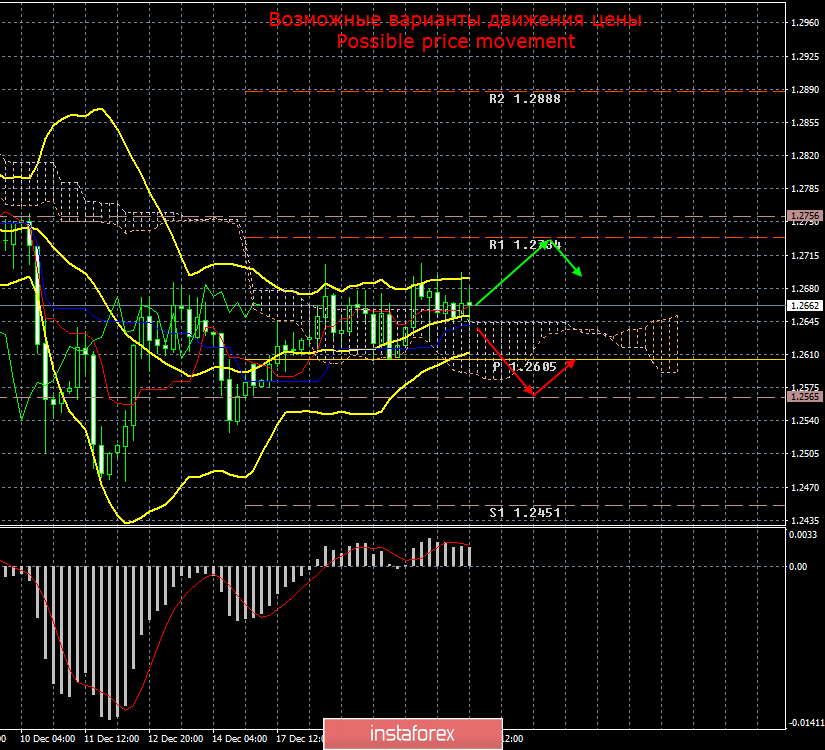Click the 1.2610 price axis value

[805, 355]
